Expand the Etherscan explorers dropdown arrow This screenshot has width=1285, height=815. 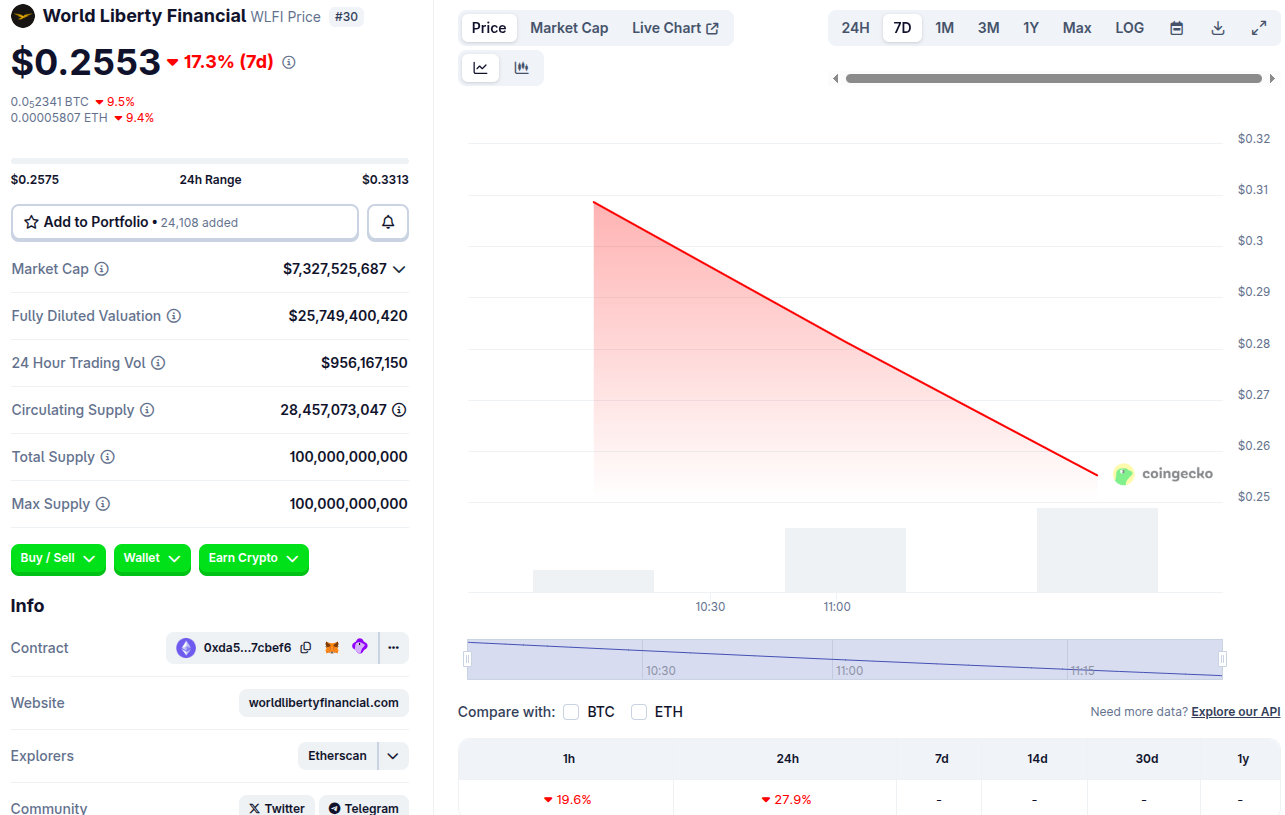coord(393,756)
